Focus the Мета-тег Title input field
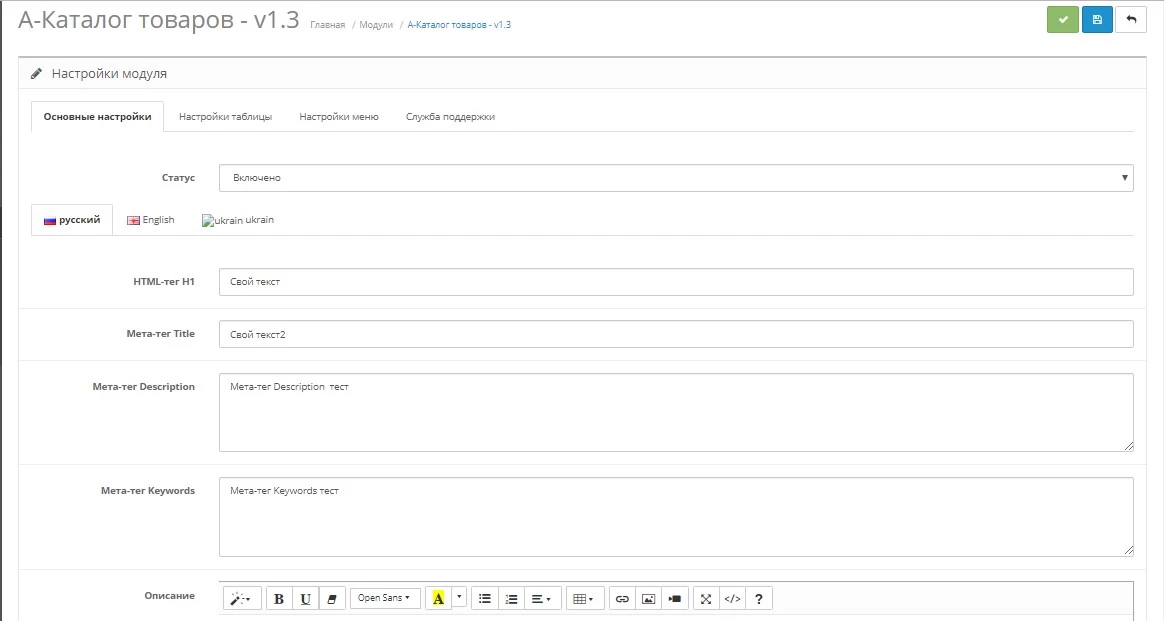The width and height of the screenshot is (1164, 621). tap(676, 334)
